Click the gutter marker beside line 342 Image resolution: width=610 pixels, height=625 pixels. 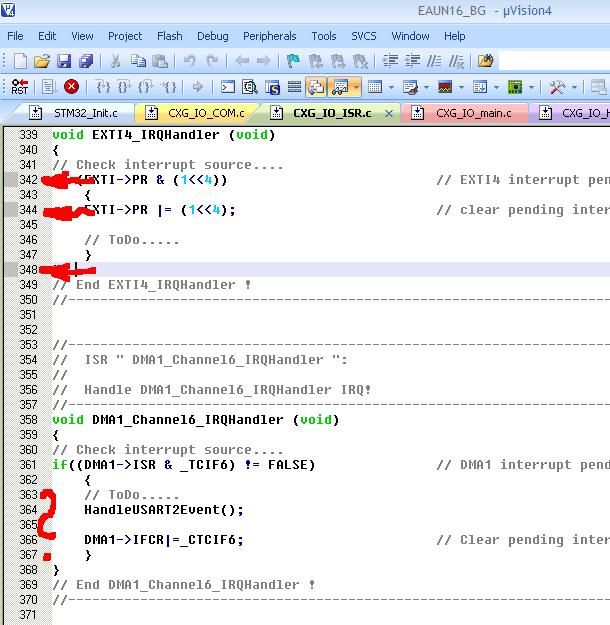[x=11, y=180]
